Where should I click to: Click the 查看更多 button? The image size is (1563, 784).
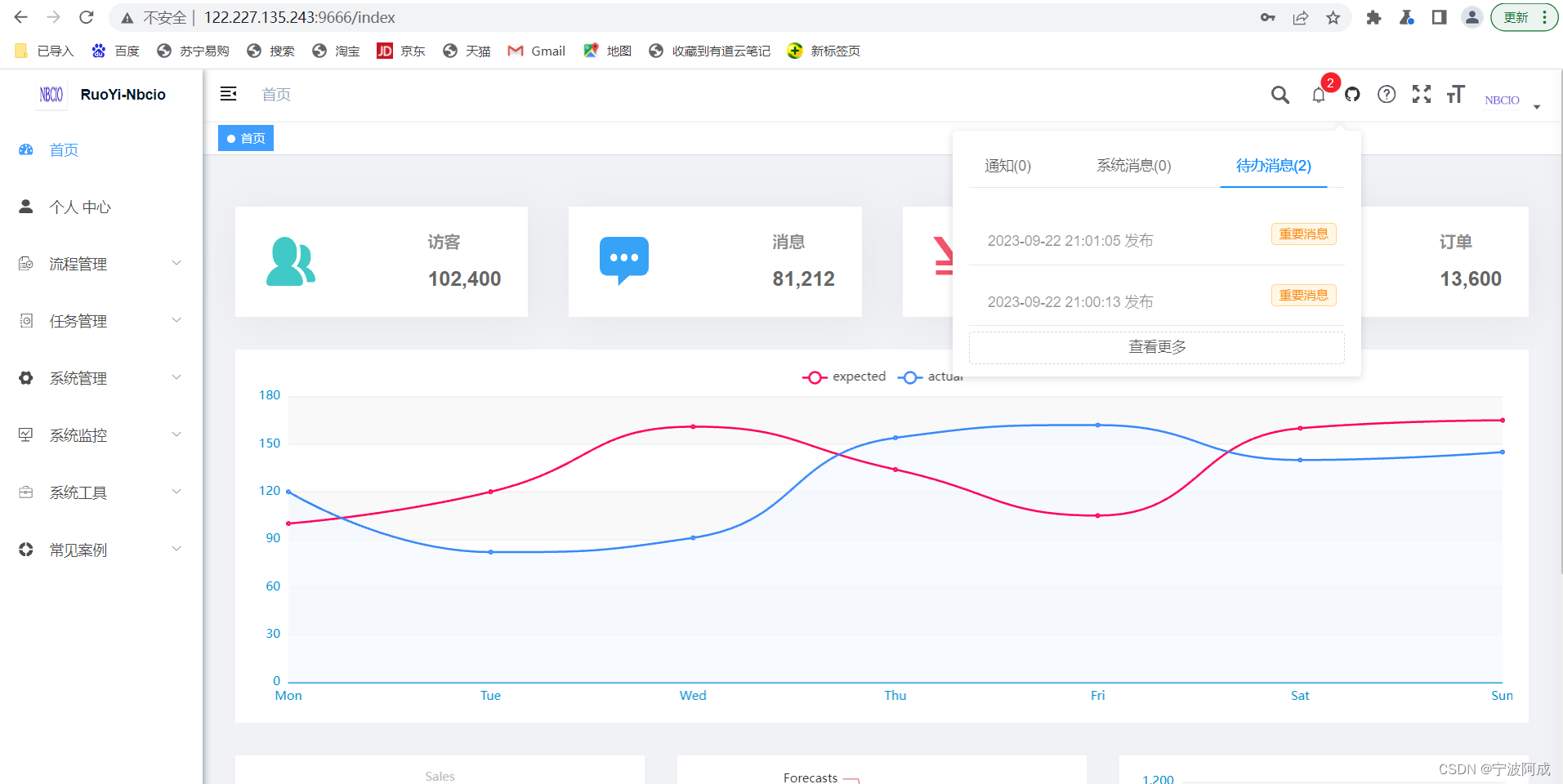(1156, 347)
